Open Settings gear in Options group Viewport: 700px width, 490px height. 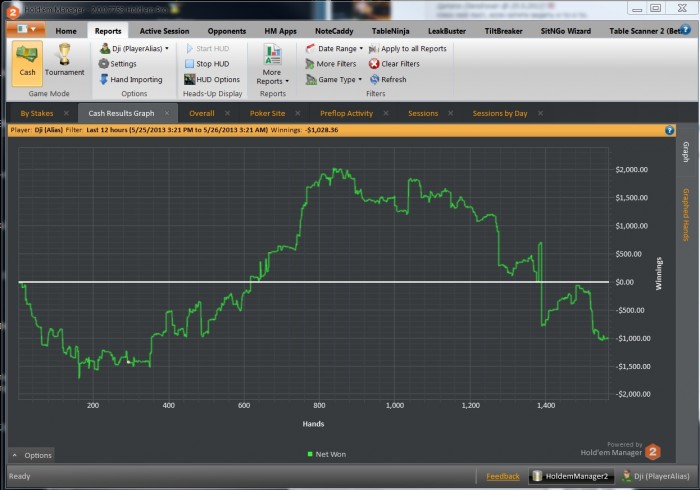(x=117, y=64)
